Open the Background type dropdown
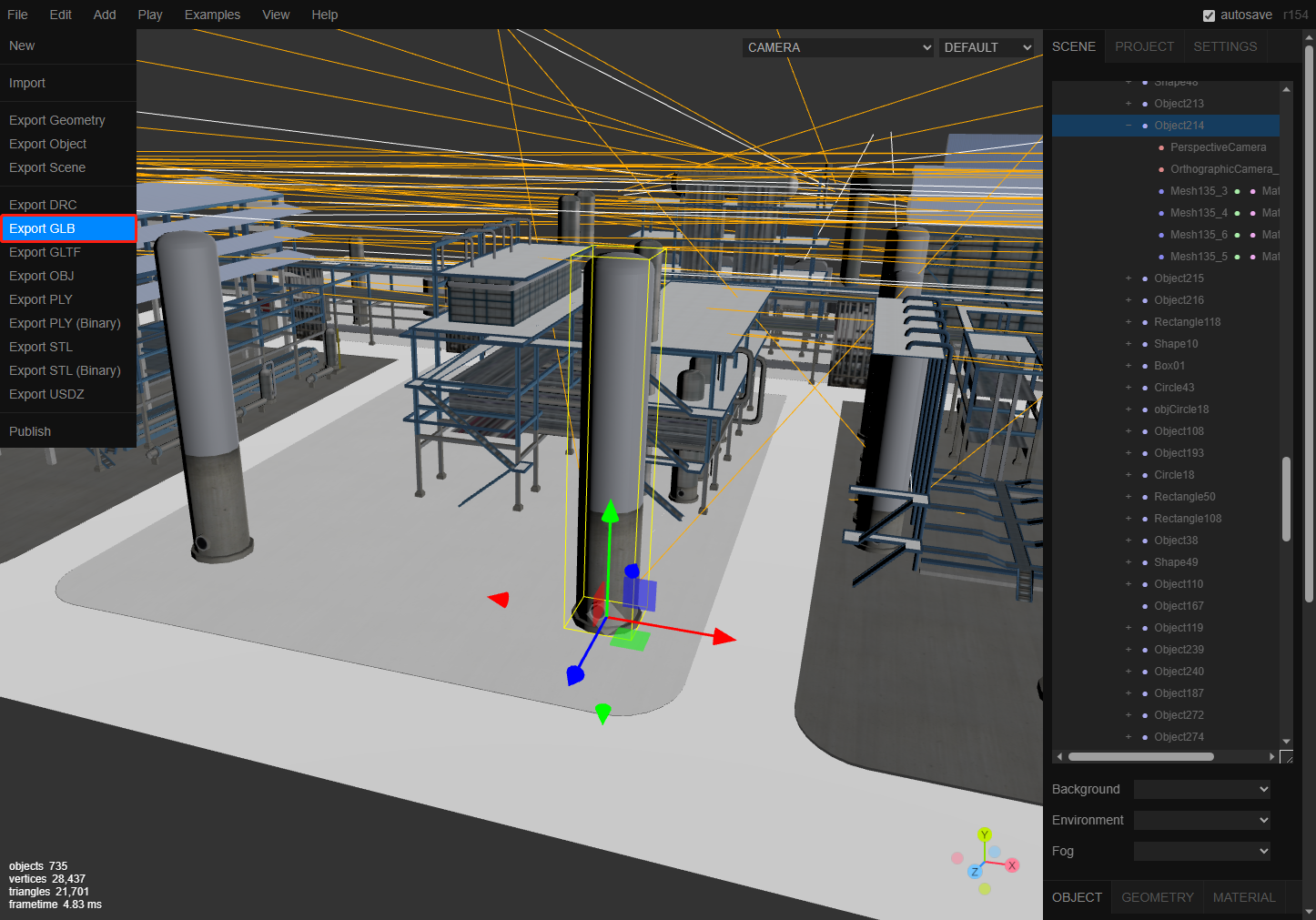Image resolution: width=1316 pixels, height=920 pixels. point(1201,789)
